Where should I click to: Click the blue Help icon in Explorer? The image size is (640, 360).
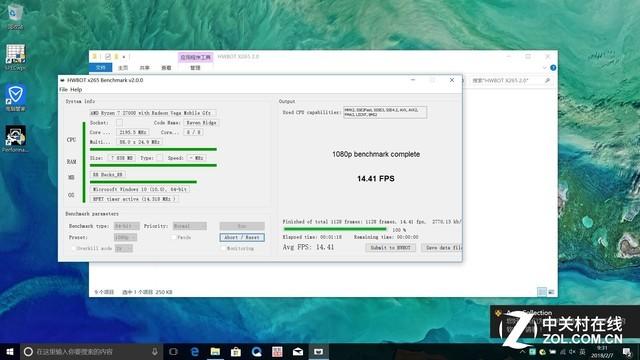tap(553, 68)
